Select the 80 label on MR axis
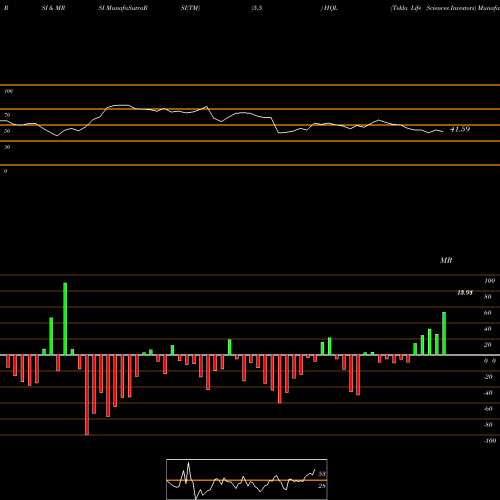The height and width of the screenshot is (500, 500). point(488,297)
